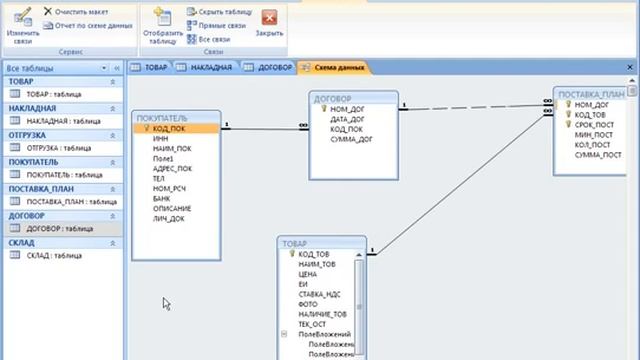Image resolution: width=640 pixels, height=360 pixels.
Task: Show Все связи
Action: 209,39
